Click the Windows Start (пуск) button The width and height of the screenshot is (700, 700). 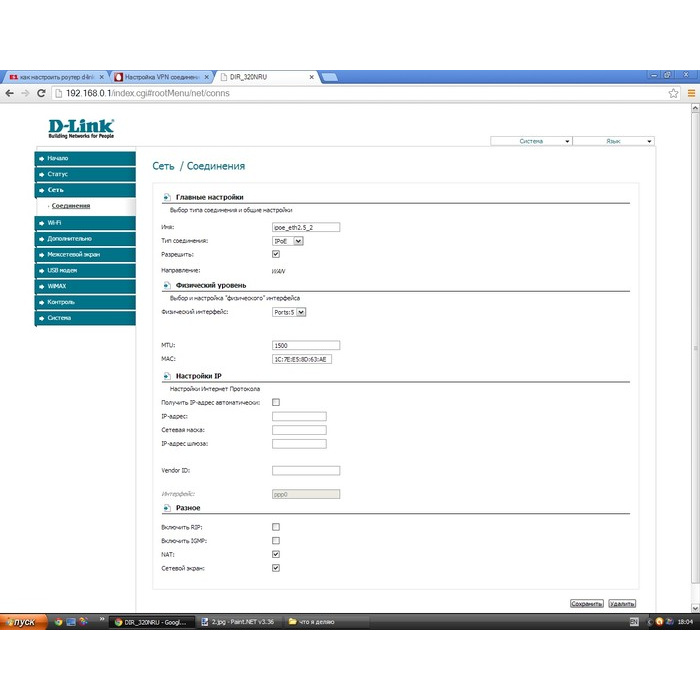click(x=21, y=622)
